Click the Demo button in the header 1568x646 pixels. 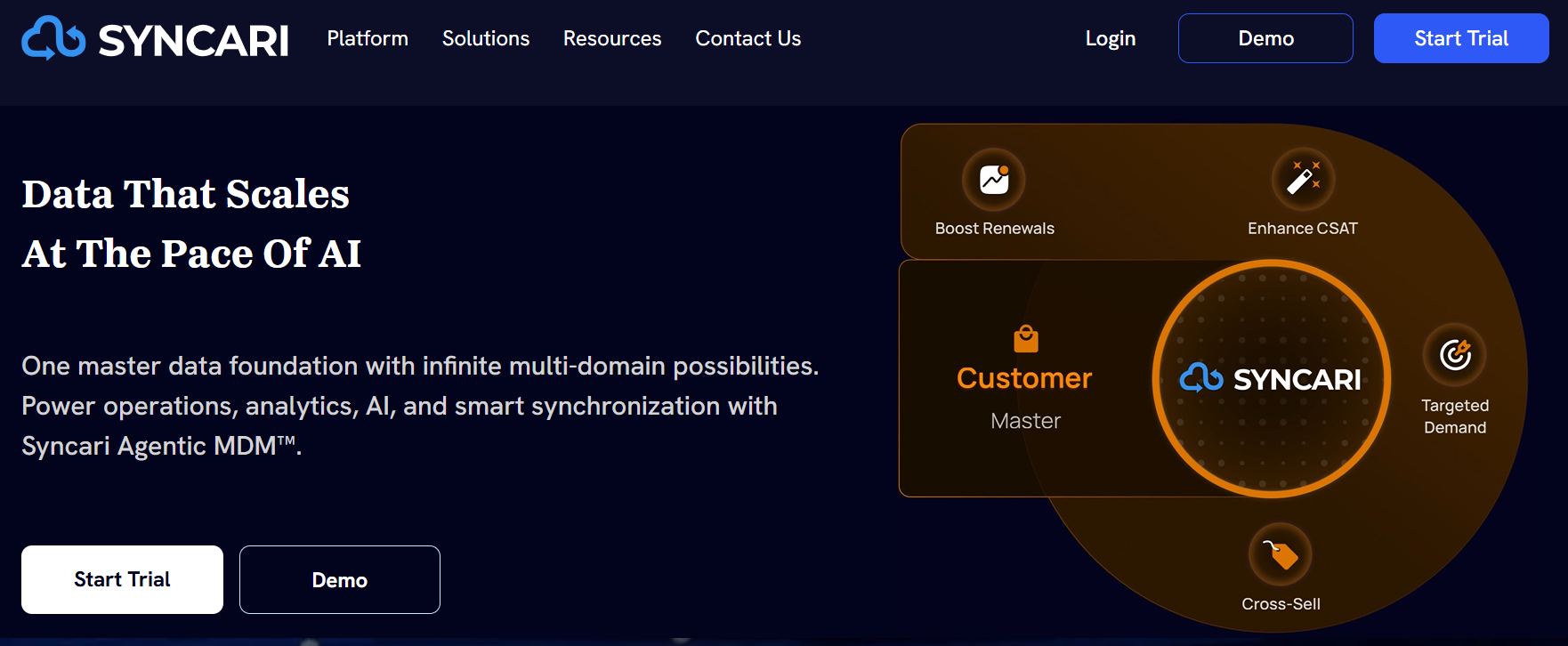click(x=1265, y=38)
